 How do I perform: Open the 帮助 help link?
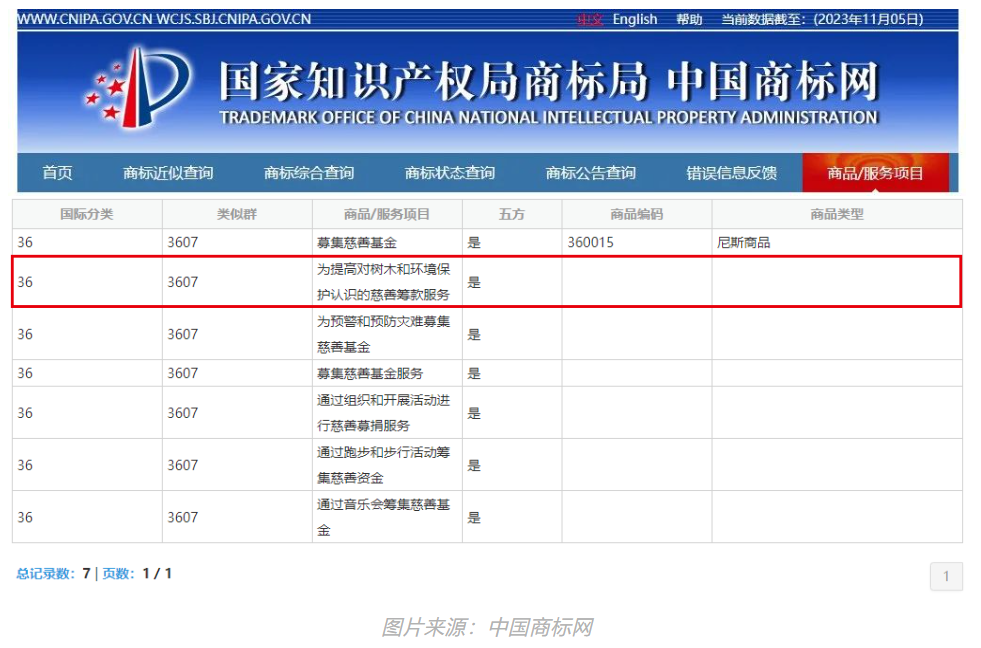688,19
